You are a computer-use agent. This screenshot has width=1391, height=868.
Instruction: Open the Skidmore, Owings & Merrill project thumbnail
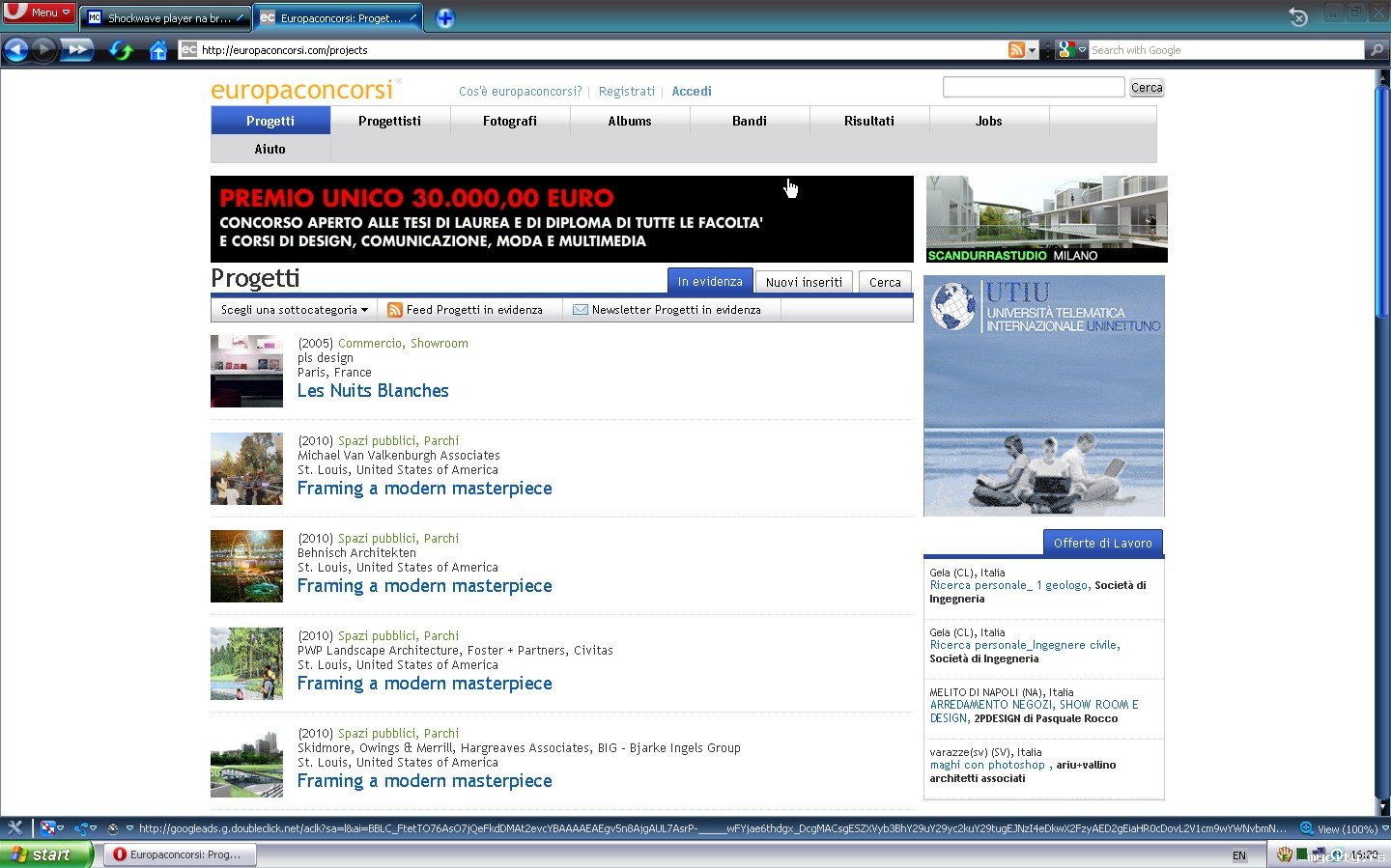tap(246, 761)
